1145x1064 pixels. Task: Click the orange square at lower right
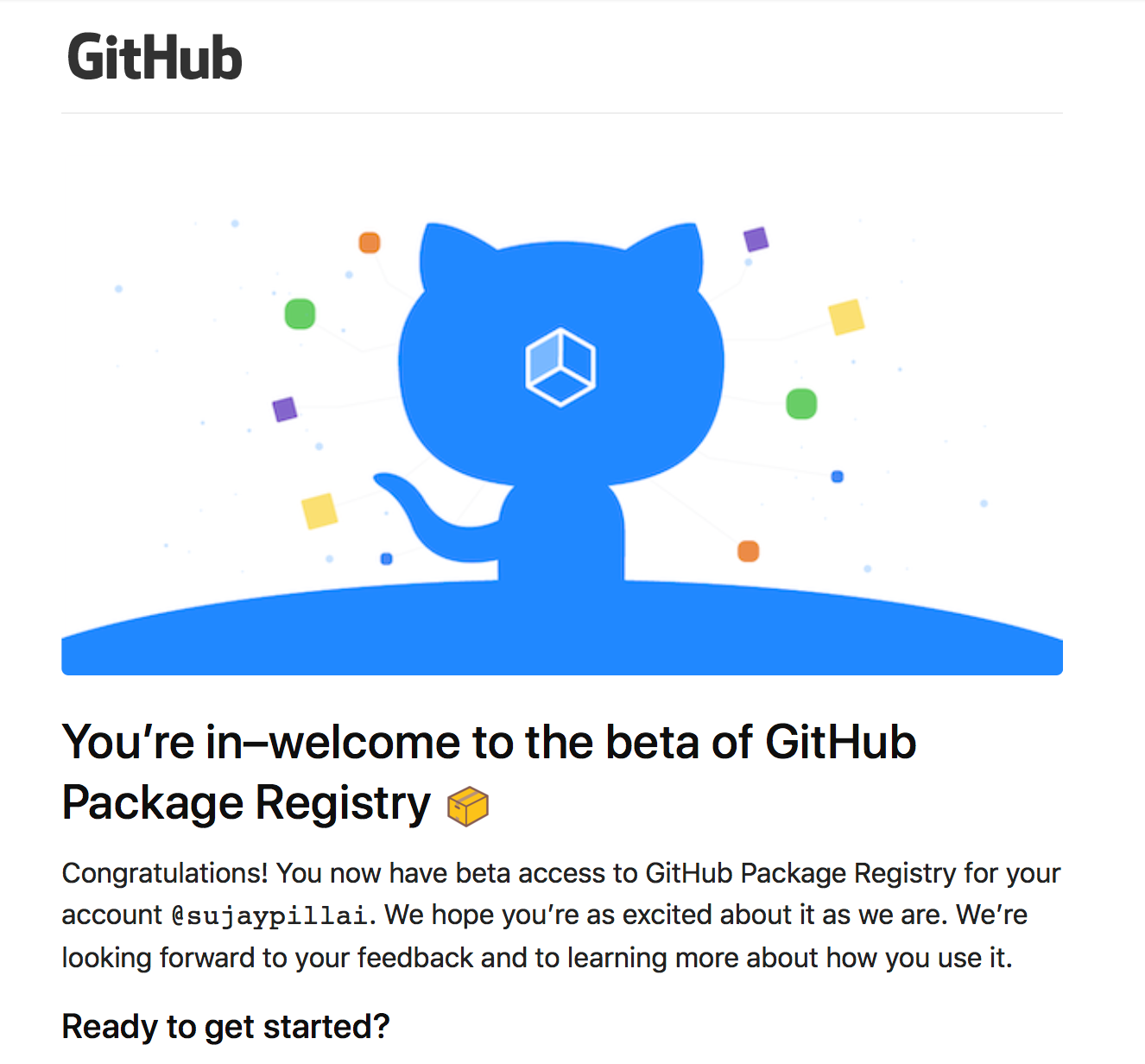click(x=748, y=551)
